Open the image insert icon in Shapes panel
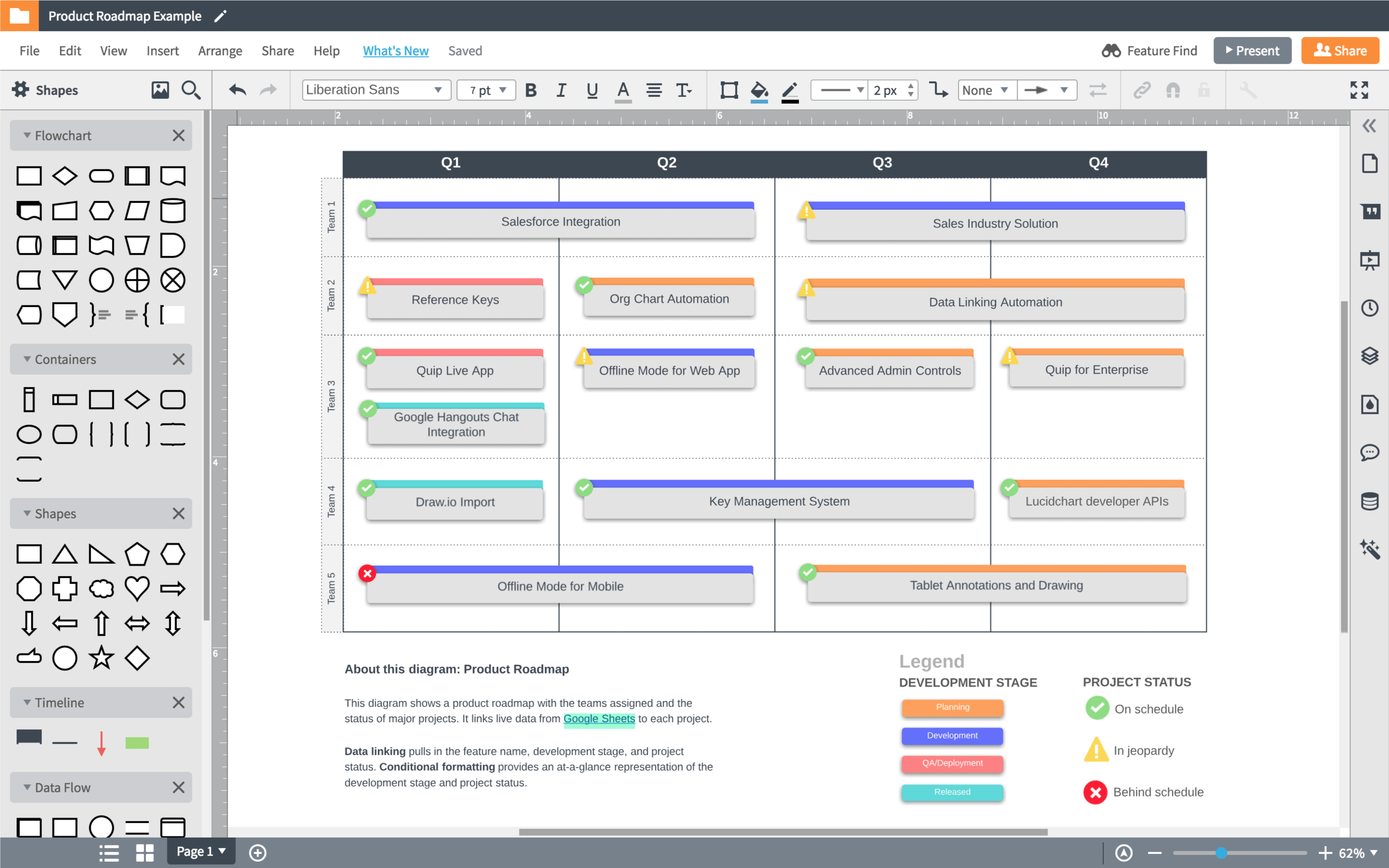The width and height of the screenshot is (1389, 868). pyautogui.click(x=160, y=90)
